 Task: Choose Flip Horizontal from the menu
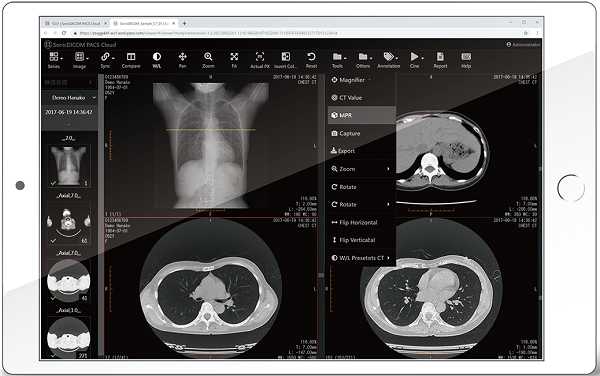click(362, 222)
